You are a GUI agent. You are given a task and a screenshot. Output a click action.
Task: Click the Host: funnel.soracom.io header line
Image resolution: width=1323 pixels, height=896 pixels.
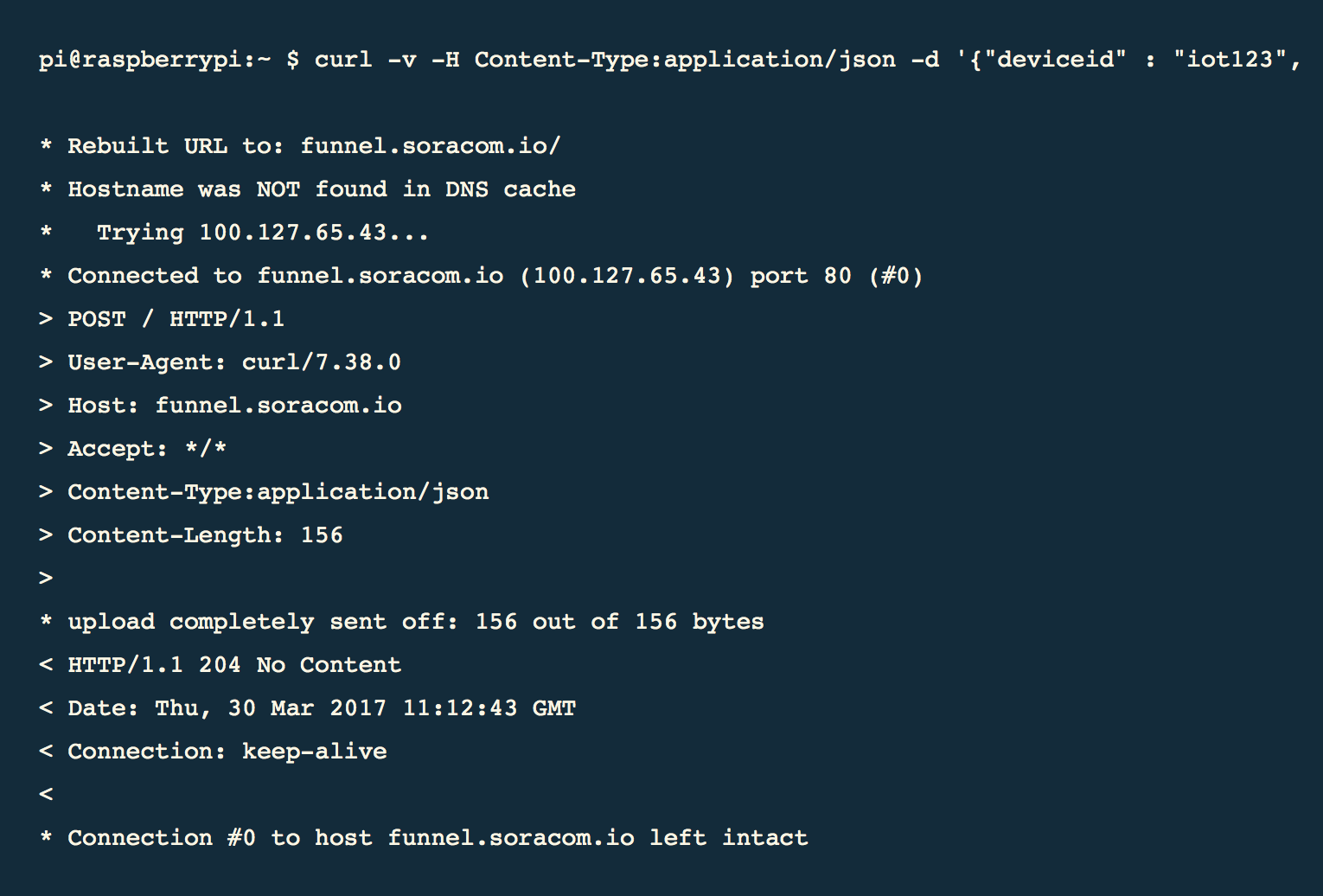[x=233, y=406]
